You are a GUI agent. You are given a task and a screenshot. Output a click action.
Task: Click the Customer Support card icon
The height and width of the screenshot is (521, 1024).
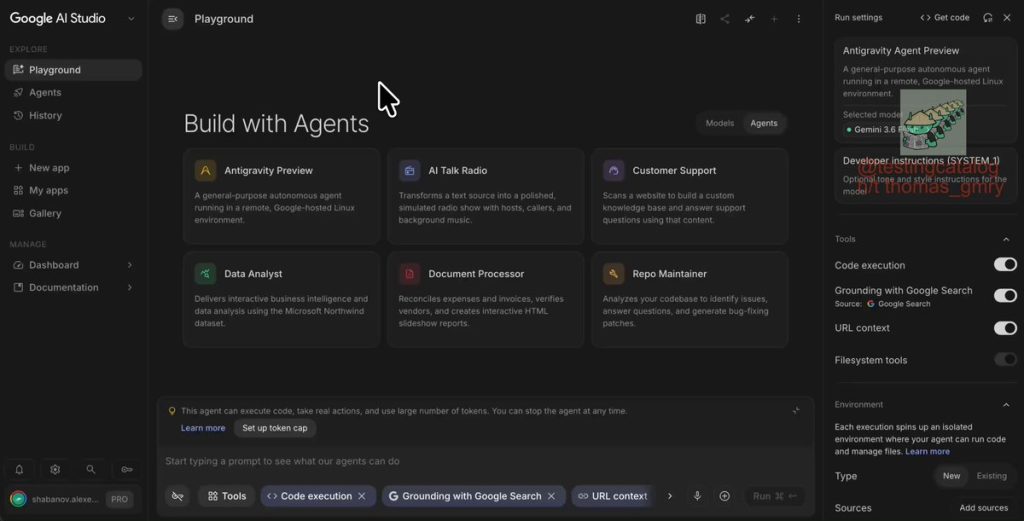pos(614,170)
